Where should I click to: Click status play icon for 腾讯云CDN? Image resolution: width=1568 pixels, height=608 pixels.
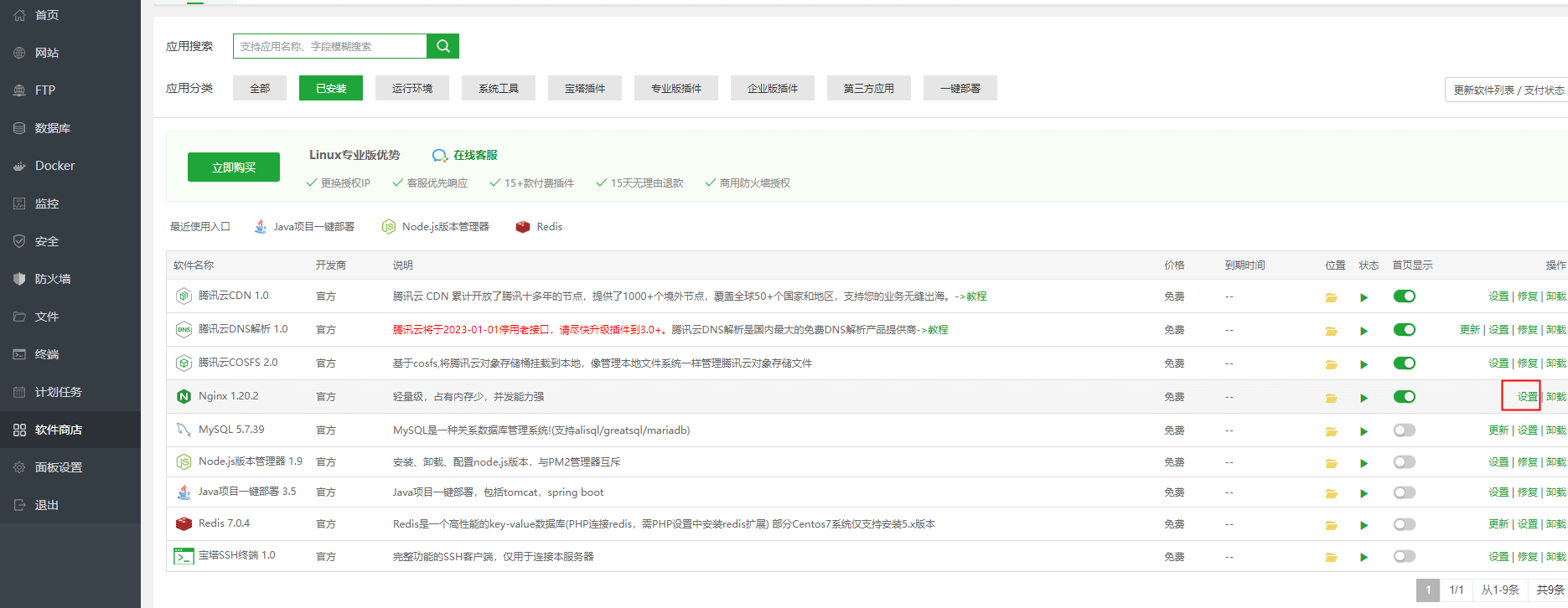tap(1364, 297)
